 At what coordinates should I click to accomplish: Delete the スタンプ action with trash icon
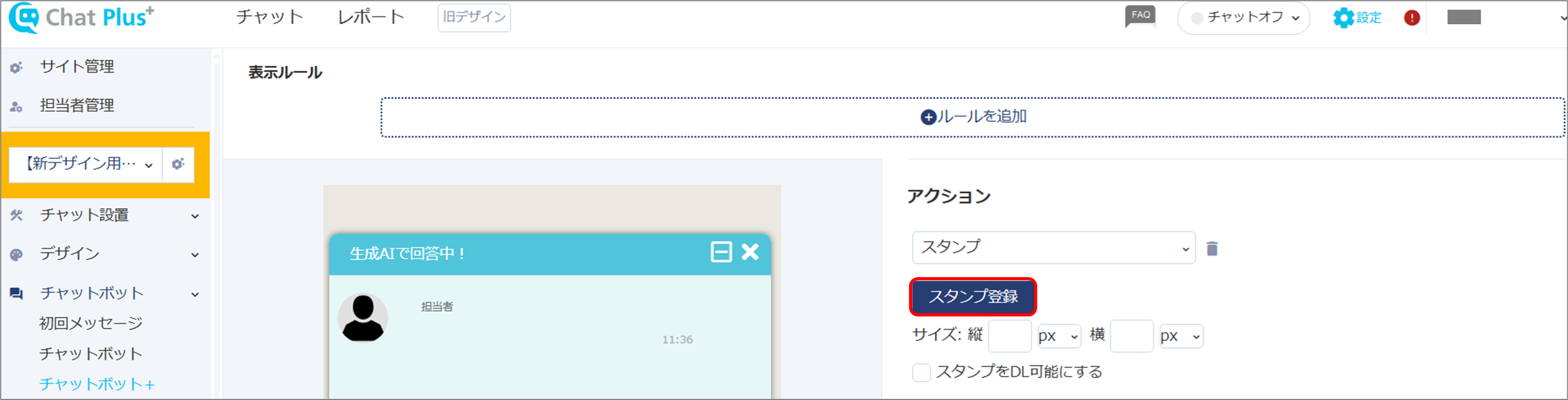[1212, 248]
